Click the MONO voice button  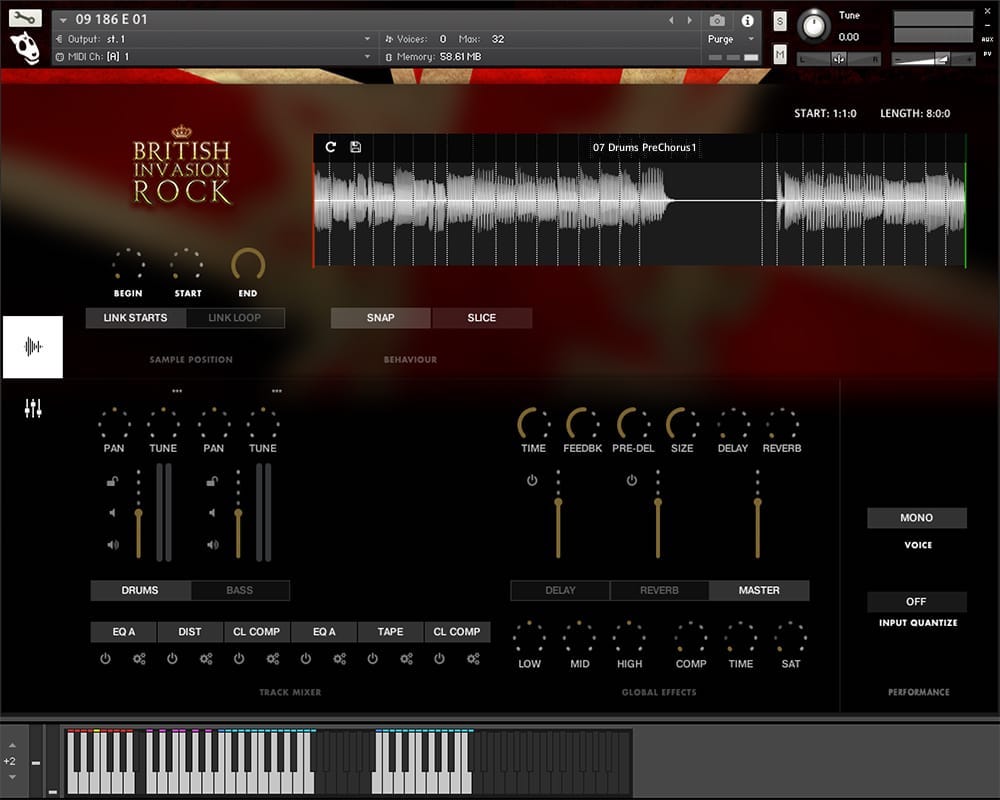(916, 518)
